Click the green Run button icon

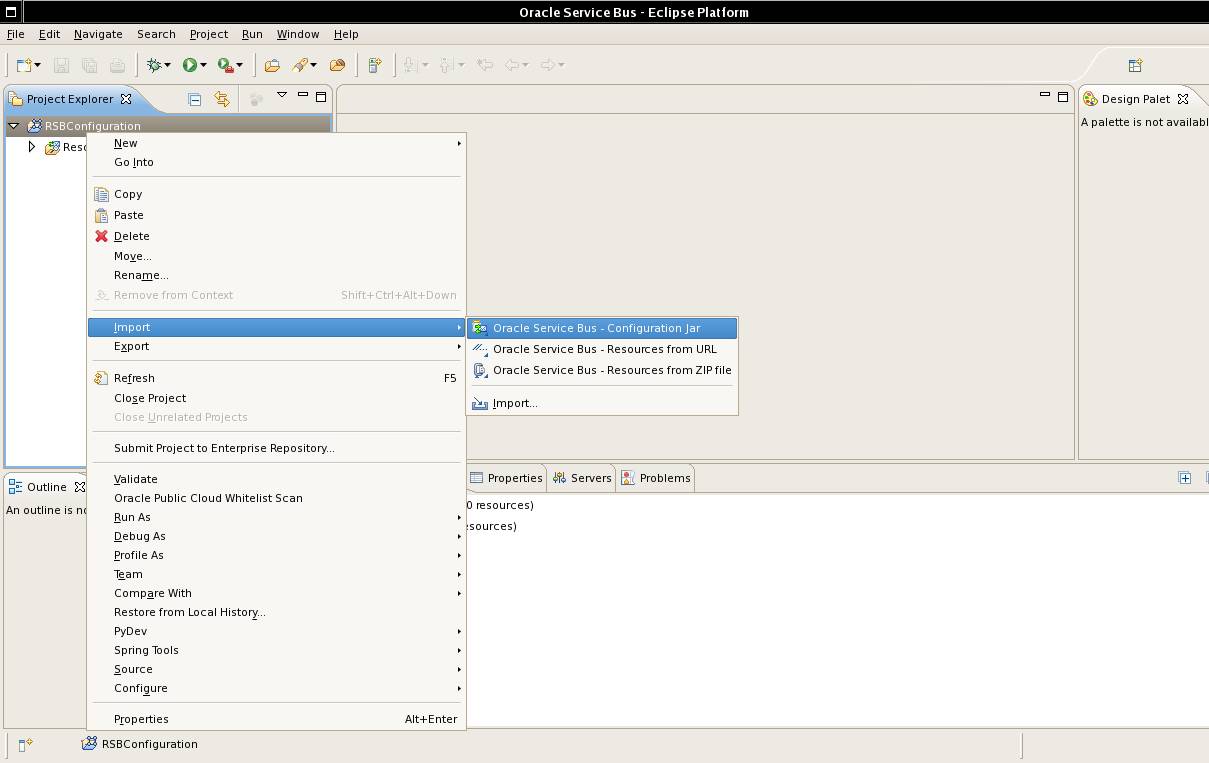(x=189, y=65)
